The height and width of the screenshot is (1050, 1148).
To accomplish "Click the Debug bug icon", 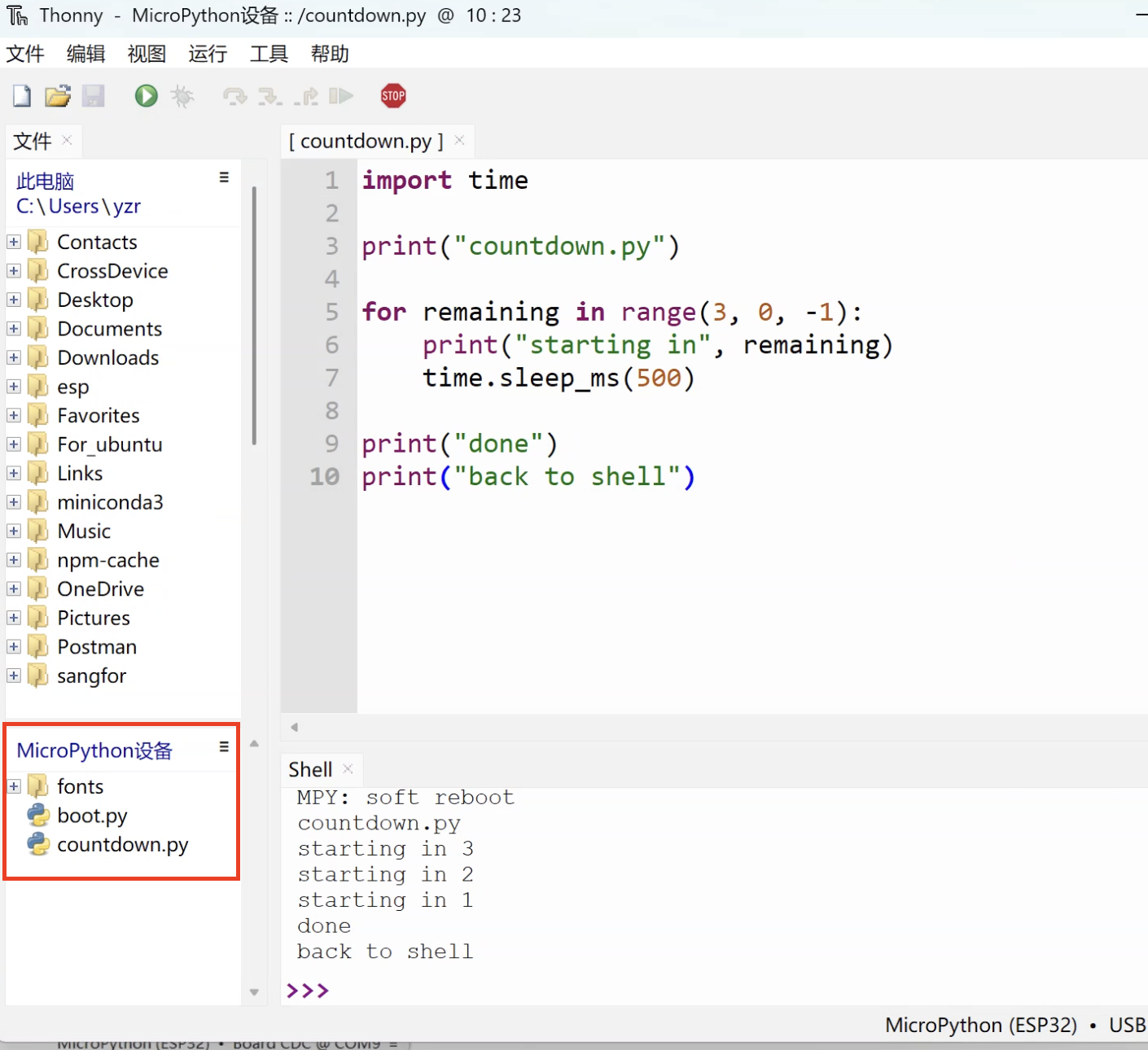I will (x=182, y=97).
